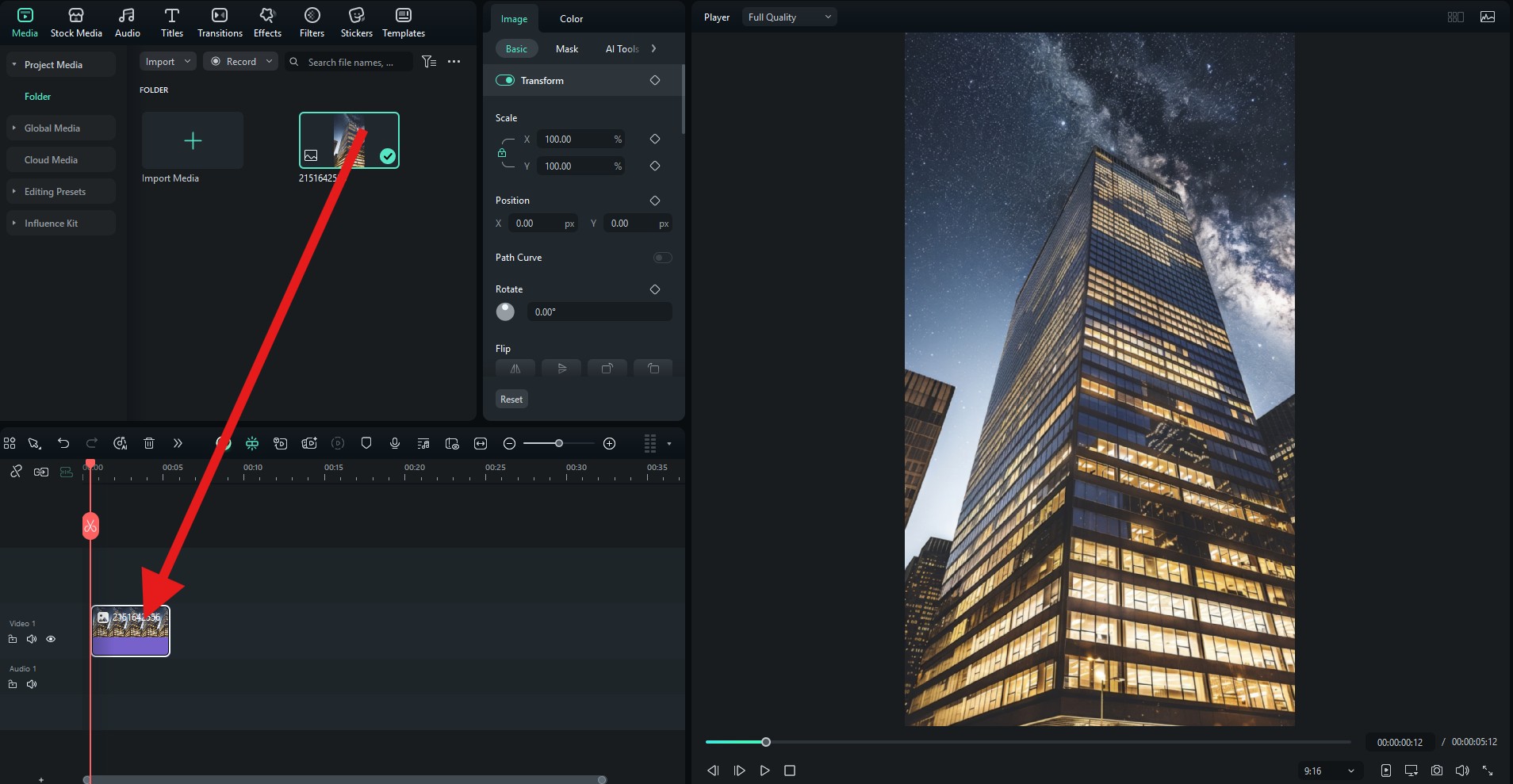
Task: Select the AI Tools sub-tab
Action: [x=622, y=48]
